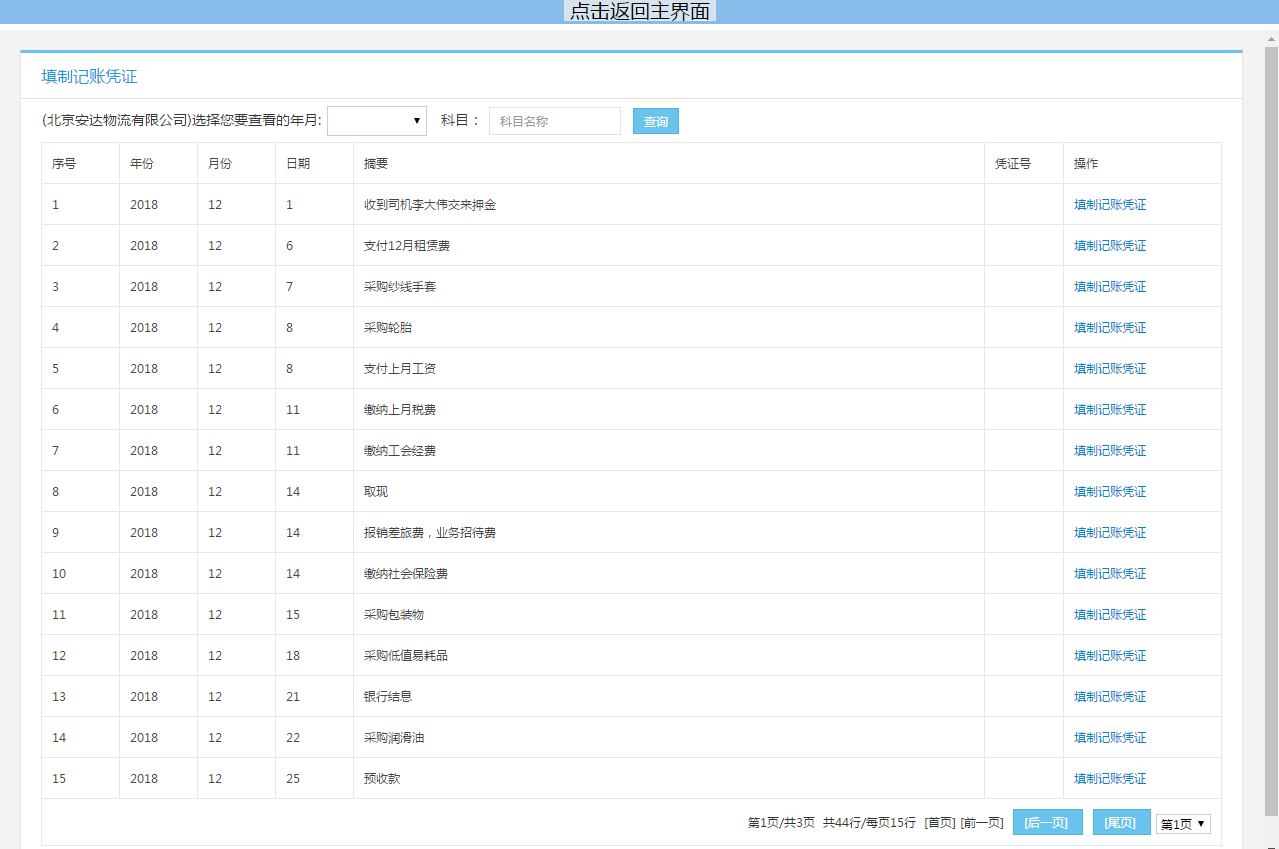Click the 点击返回主界面 banner

639,12
